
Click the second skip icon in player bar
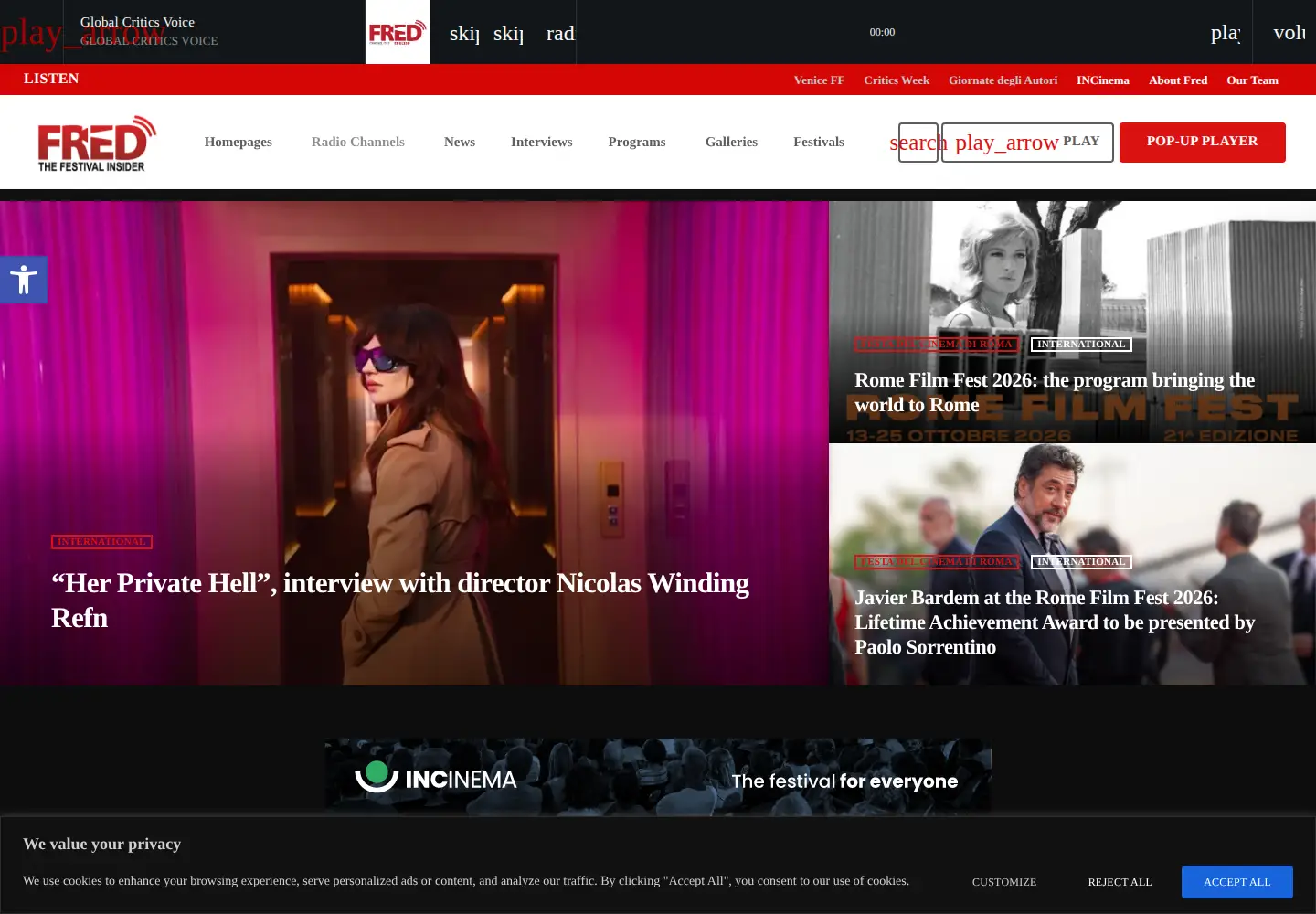[x=508, y=33]
